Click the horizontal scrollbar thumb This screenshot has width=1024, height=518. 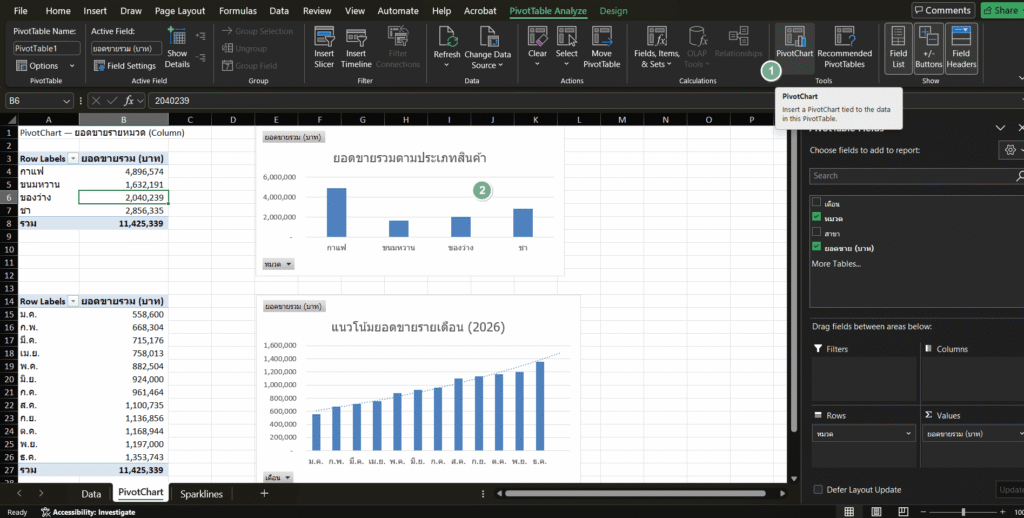tap(635, 494)
